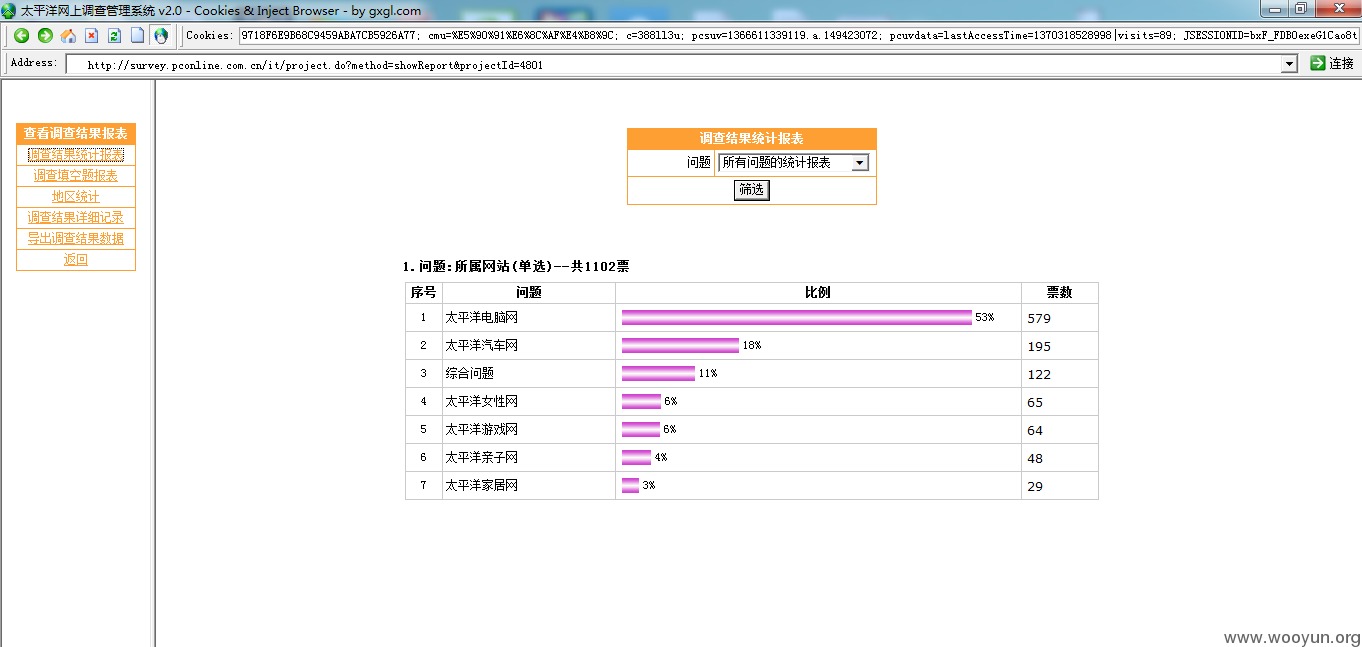
Task: Click the vote count 48
Action: [x=1035, y=459]
